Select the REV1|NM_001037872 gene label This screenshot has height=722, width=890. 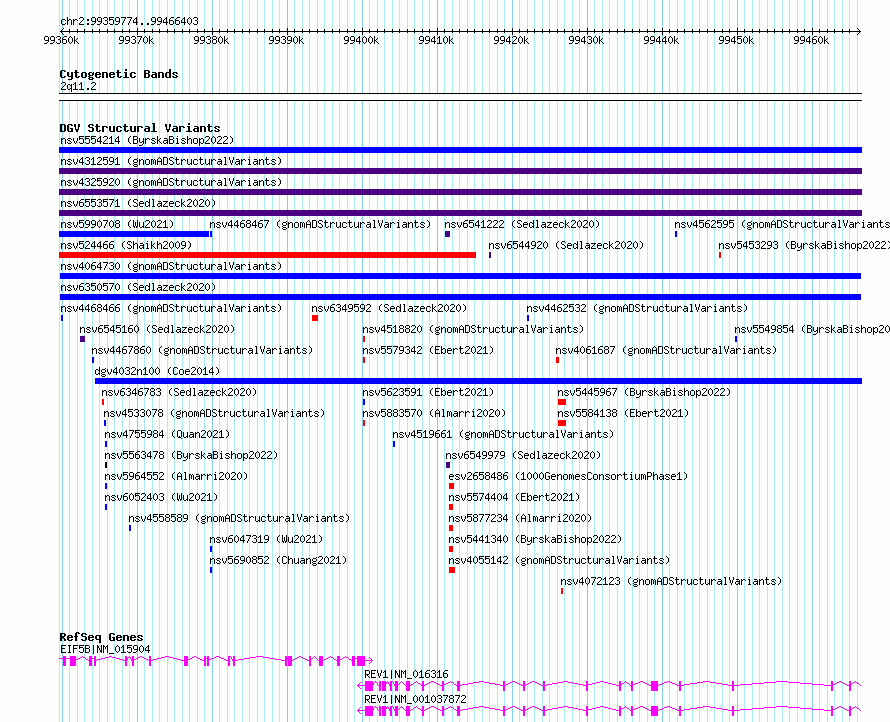pos(415,699)
